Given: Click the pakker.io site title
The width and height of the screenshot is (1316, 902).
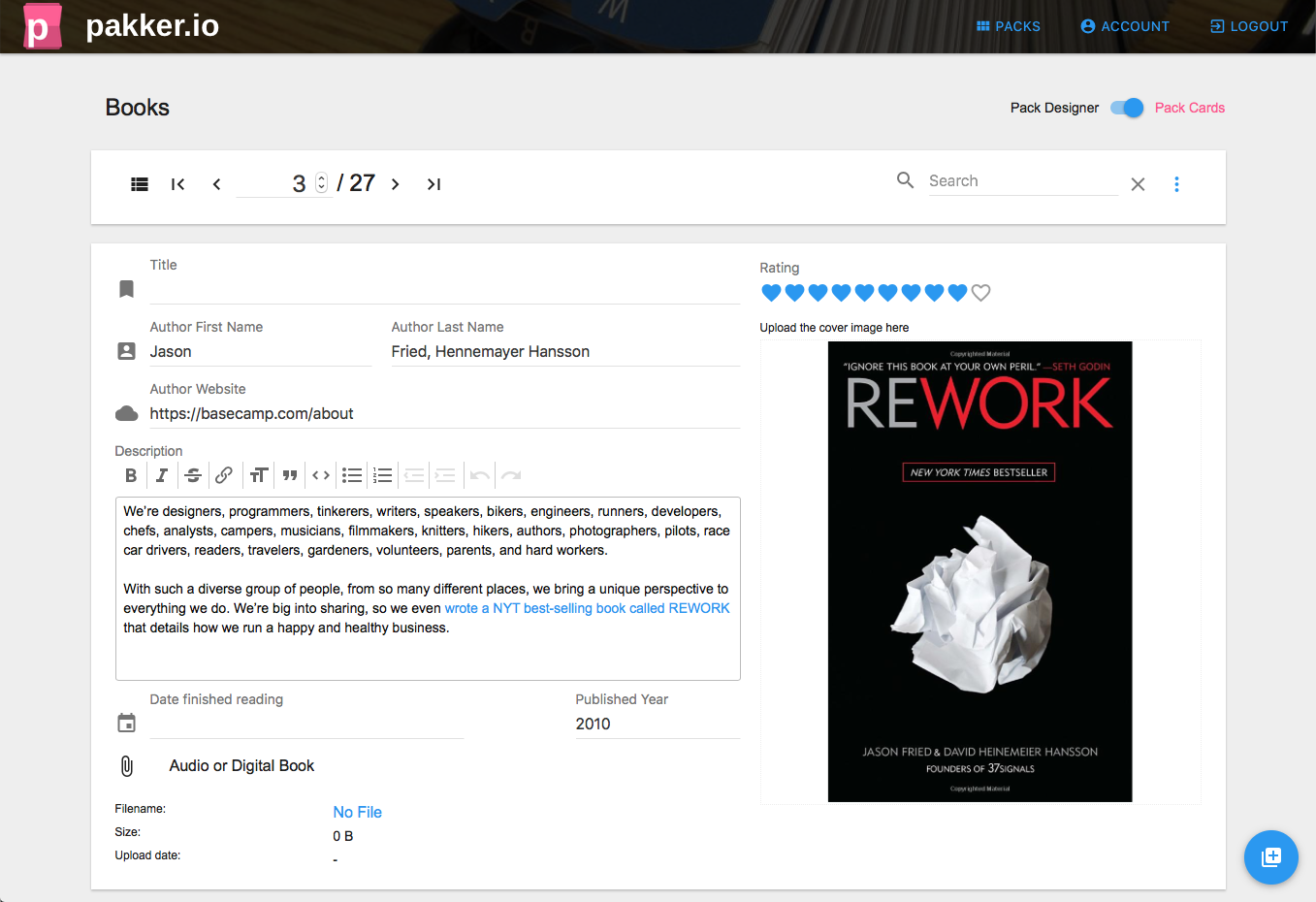Looking at the screenshot, I should (x=152, y=25).
